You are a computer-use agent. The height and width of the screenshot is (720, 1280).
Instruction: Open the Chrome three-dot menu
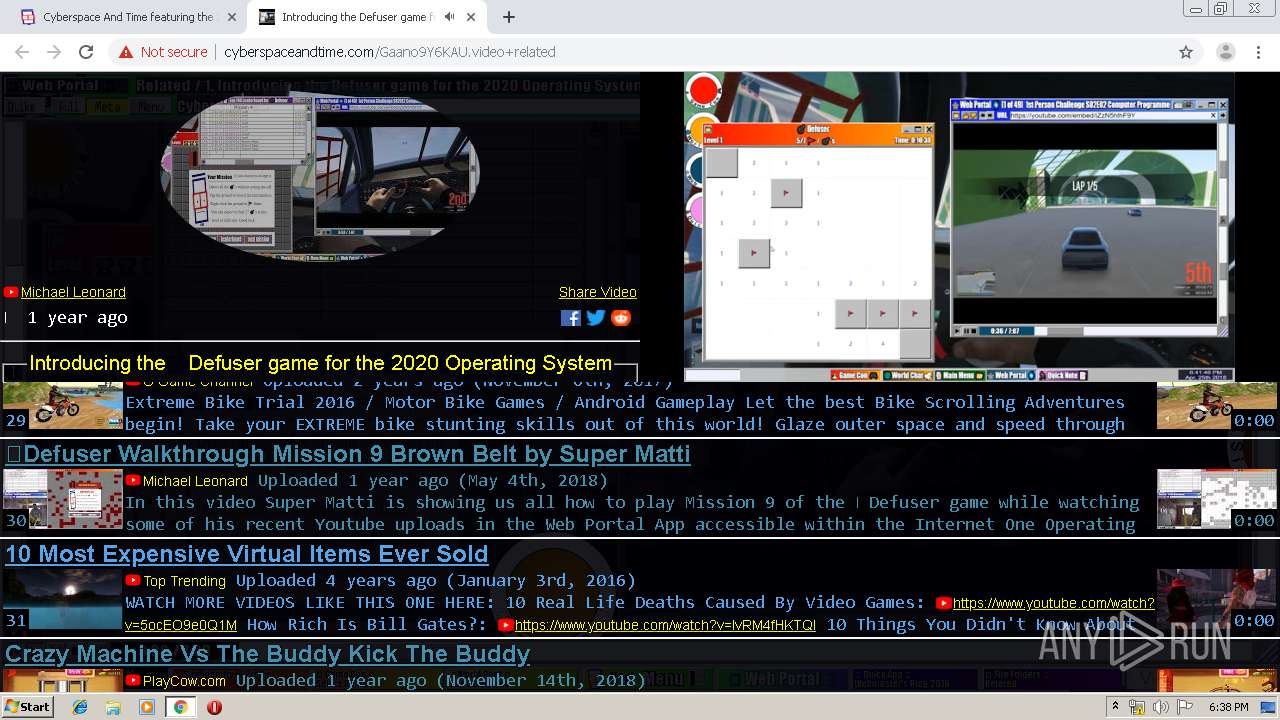[x=1258, y=52]
